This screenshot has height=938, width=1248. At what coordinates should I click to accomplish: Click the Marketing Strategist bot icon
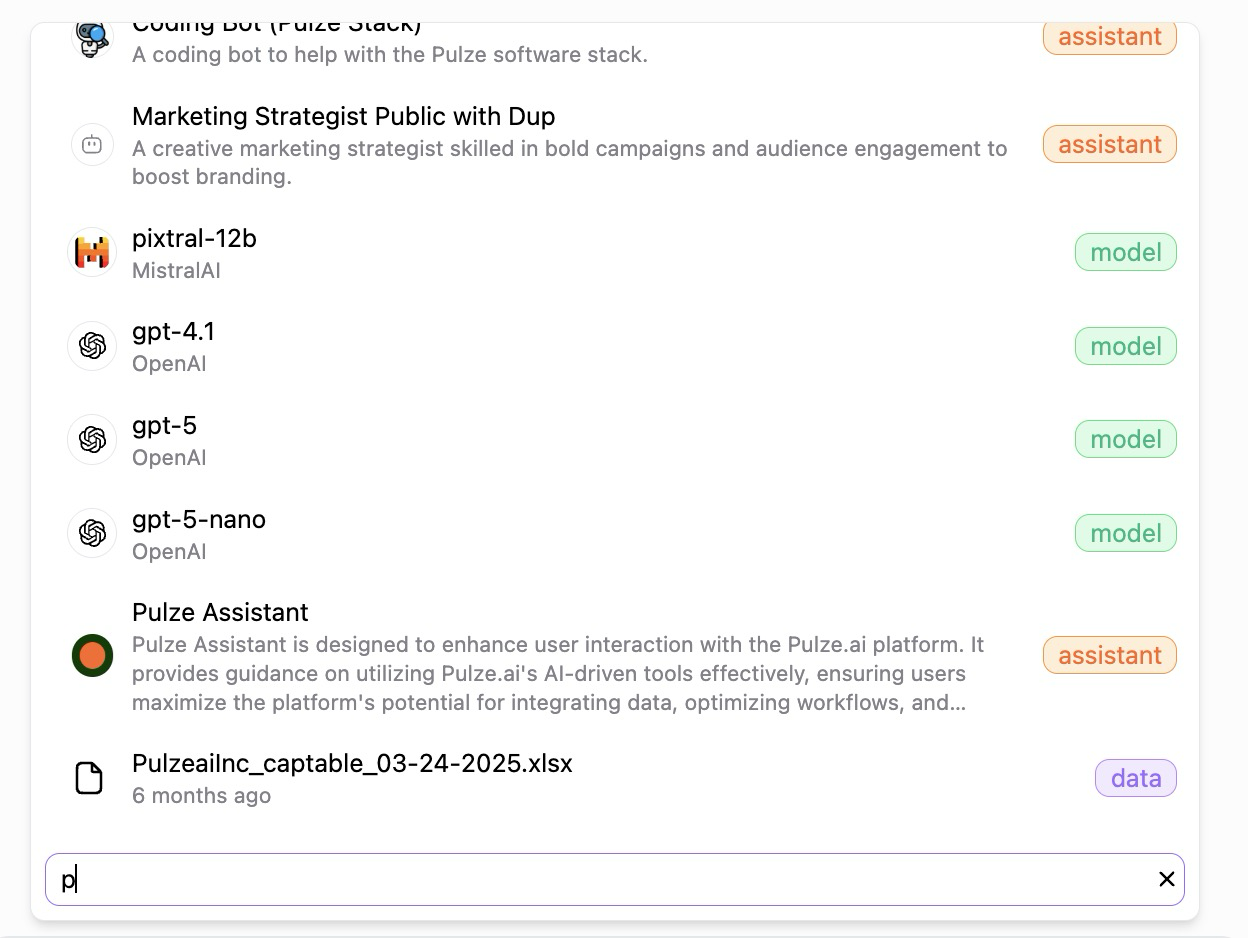92,145
